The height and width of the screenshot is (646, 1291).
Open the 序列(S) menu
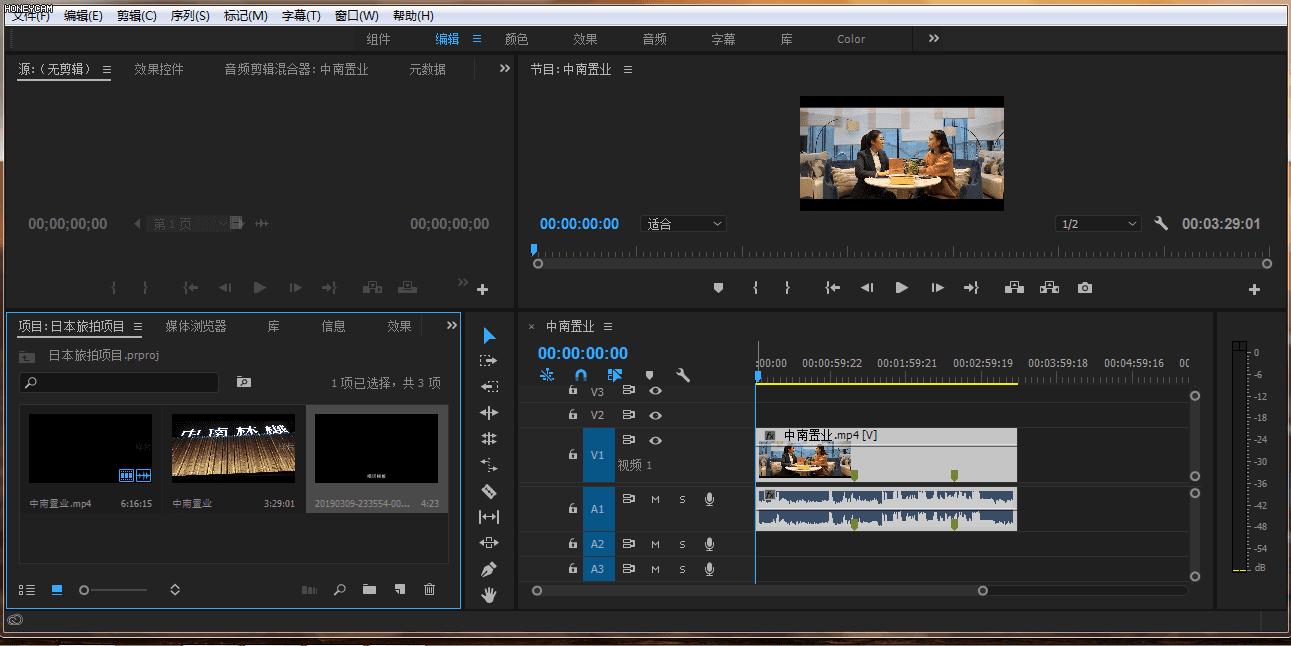[190, 15]
